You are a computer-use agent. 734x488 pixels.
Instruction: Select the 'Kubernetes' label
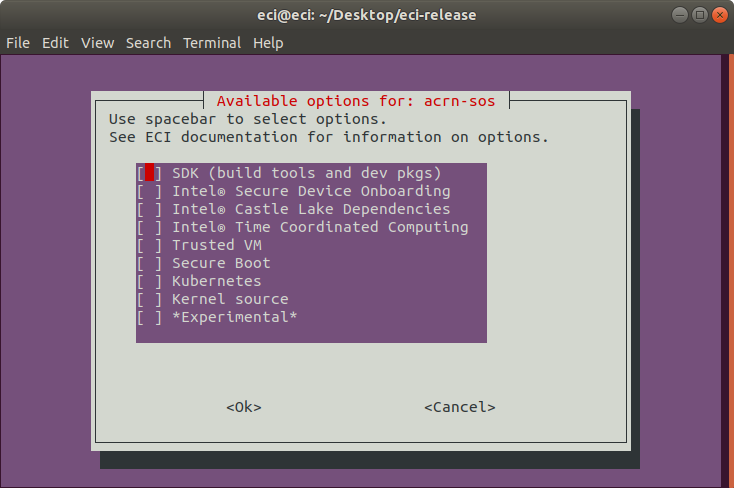click(x=217, y=281)
